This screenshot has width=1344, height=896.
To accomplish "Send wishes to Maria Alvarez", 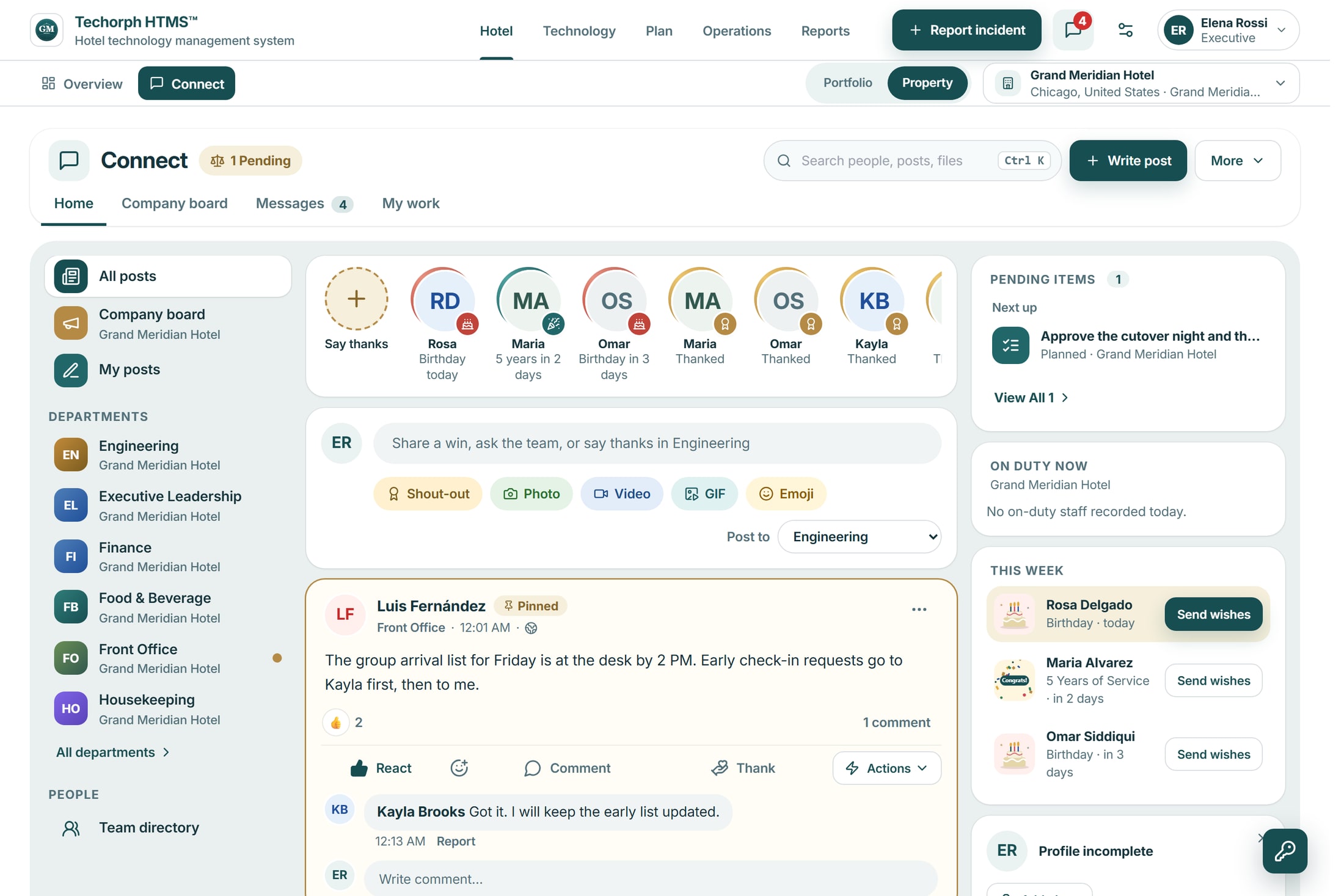I will coord(1213,680).
